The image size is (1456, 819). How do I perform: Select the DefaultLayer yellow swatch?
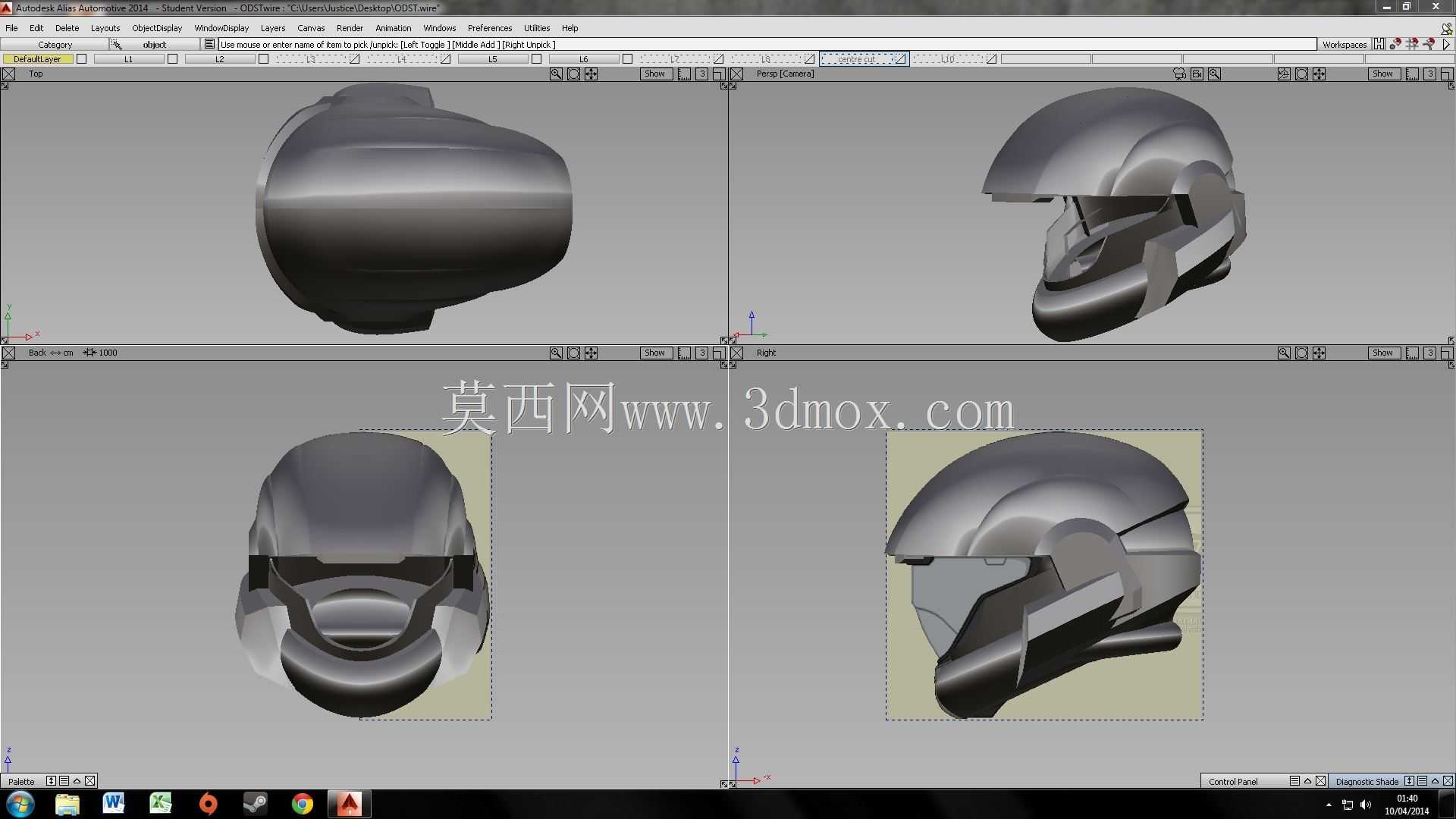37,59
